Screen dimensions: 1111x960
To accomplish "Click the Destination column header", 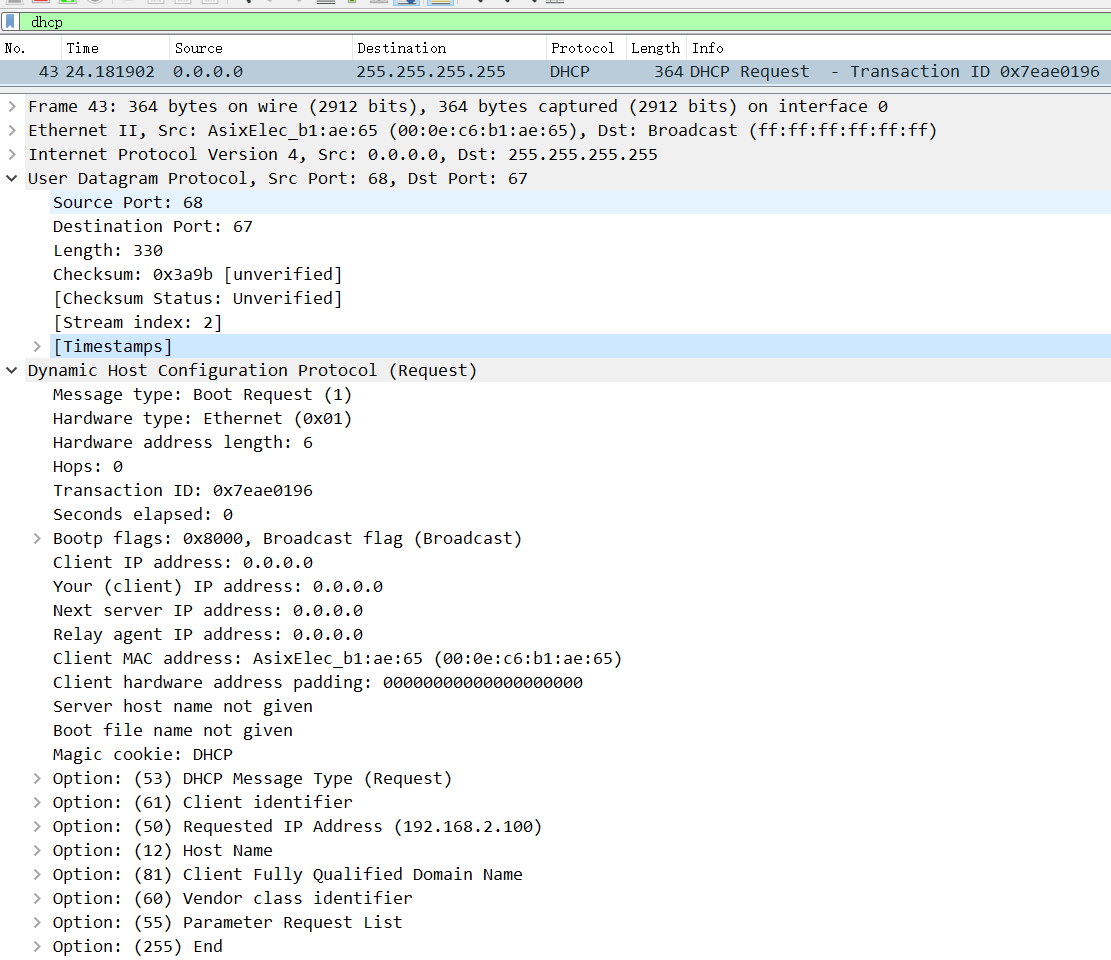I will (x=401, y=48).
